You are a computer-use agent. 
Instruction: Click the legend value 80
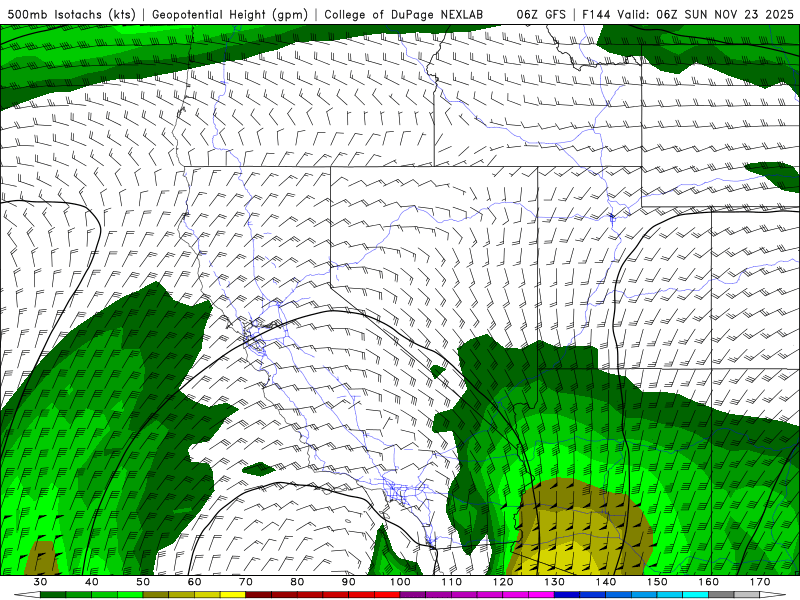coord(297,582)
